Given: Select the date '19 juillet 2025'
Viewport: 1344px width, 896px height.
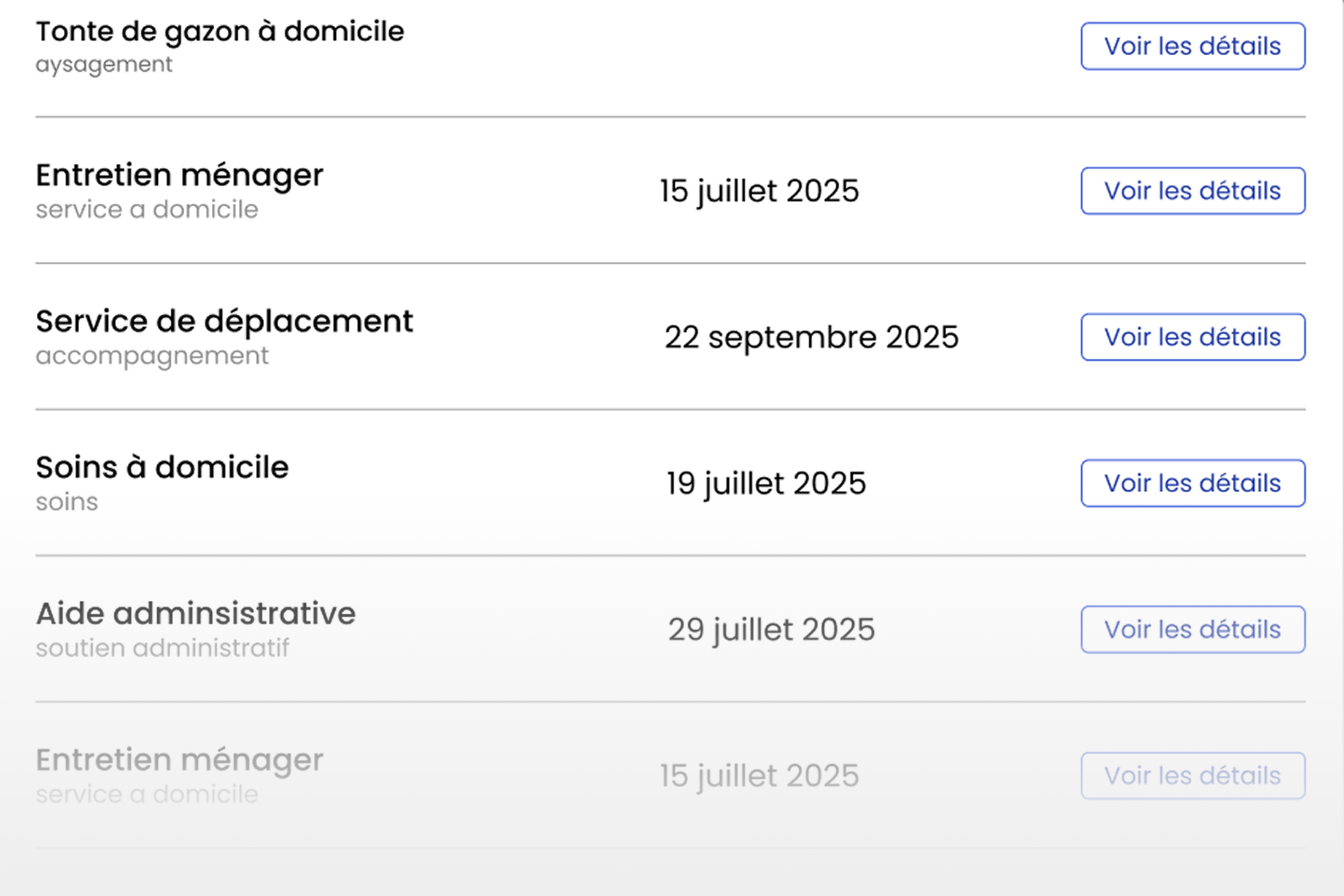Looking at the screenshot, I should click(765, 483).
